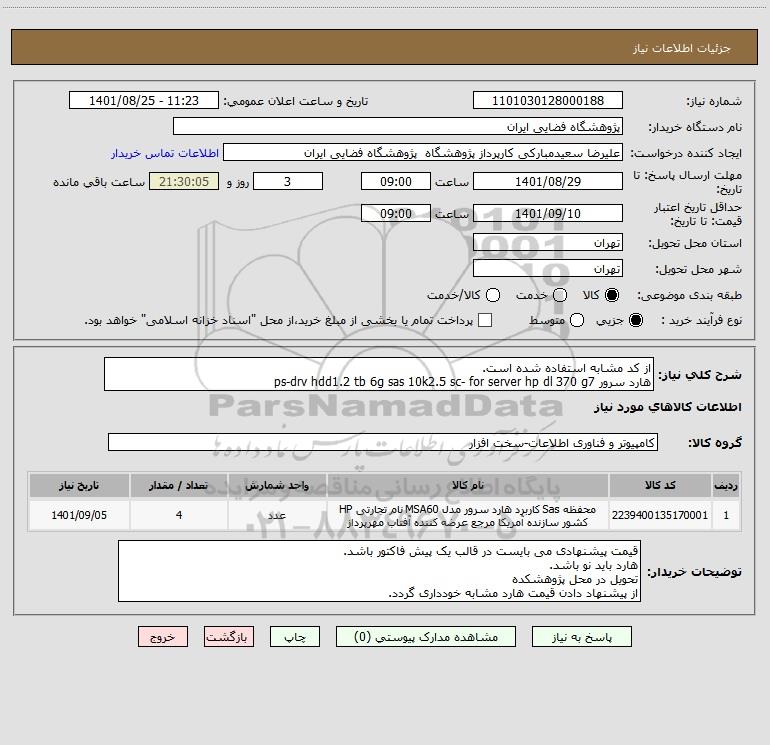This screenshot has width=770, height=745.
Task: Click the 'ردیف' column header
Action: (726, 485)
